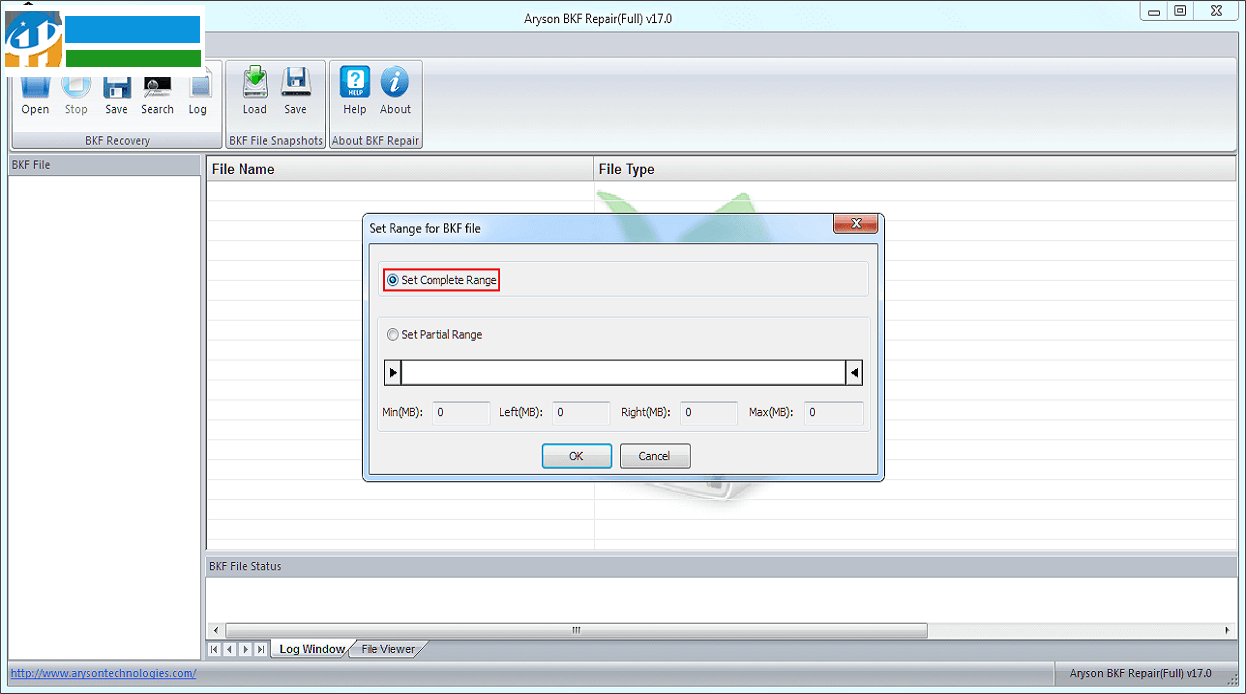
Task: Visit the Aryson Technologies website link
Action: (x=101, y=673)
